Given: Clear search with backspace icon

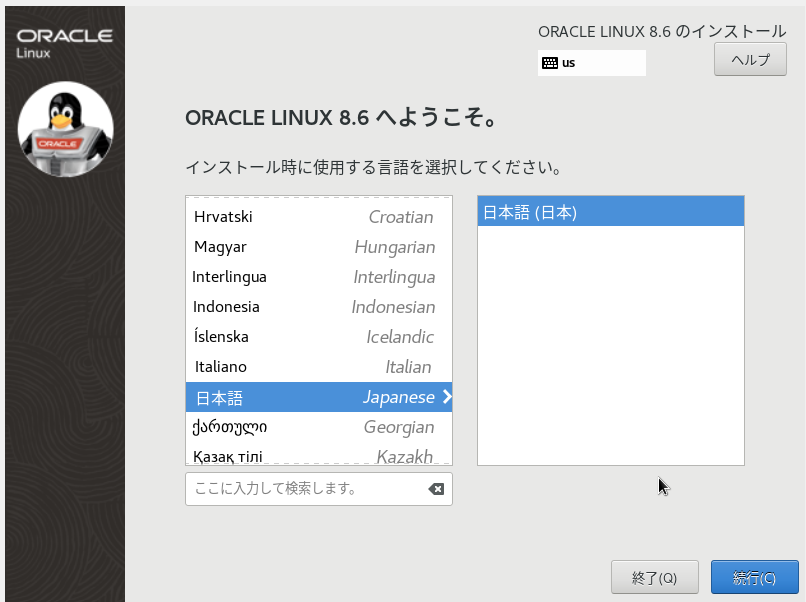Looking at the screenshot, I should [x=436, y=489].
